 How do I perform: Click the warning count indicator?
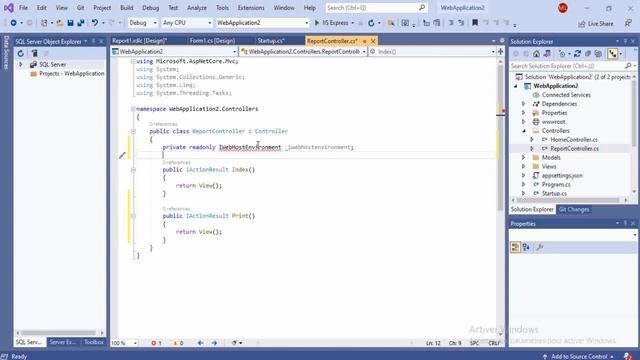pyautogui.click(x=178, y=343)
